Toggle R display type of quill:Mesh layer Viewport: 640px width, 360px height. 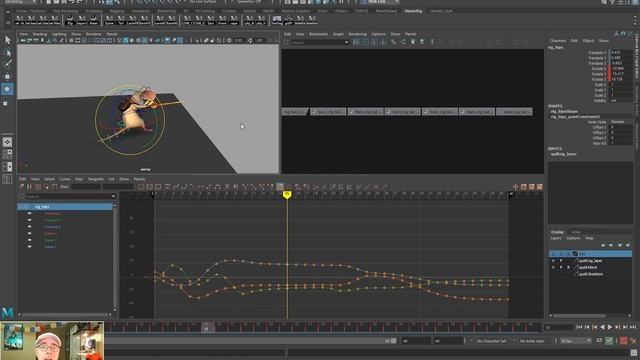point(569,267)
